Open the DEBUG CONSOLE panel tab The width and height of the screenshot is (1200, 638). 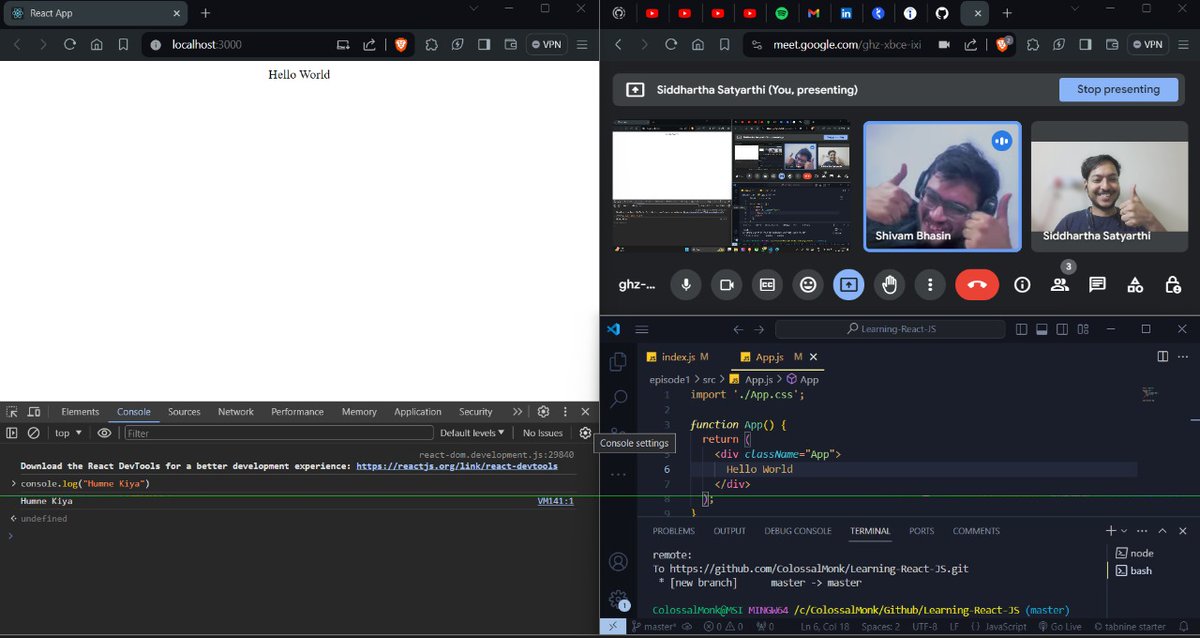pyautogui.click(x=798, y=531)
